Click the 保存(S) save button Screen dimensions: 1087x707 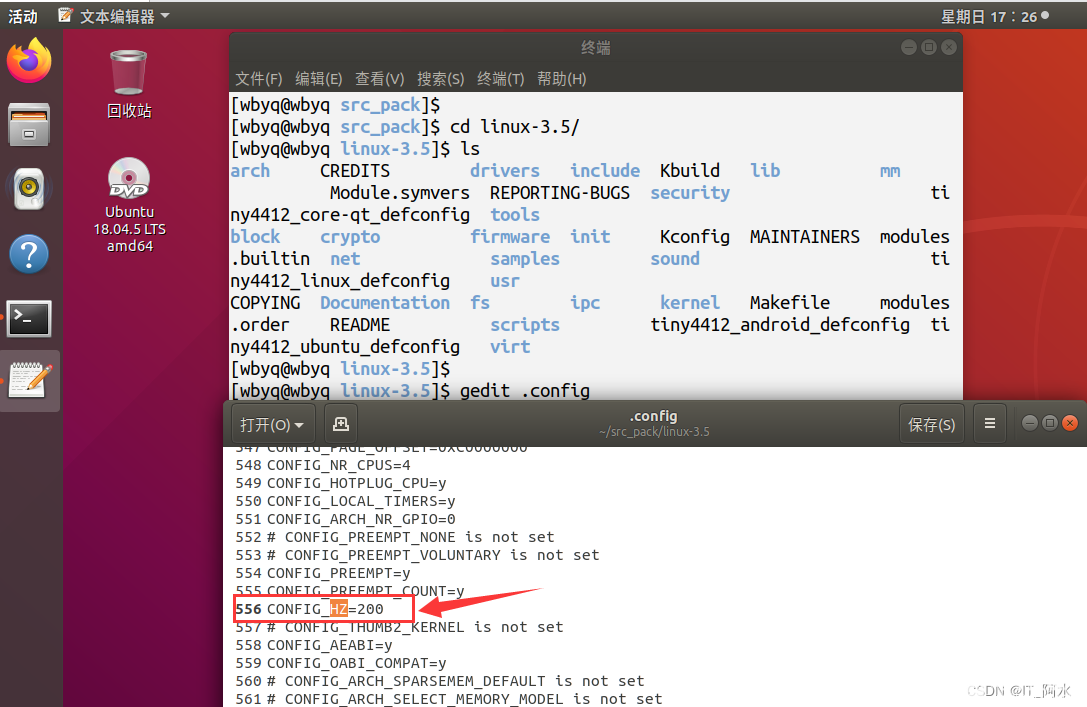coord(931,423)
